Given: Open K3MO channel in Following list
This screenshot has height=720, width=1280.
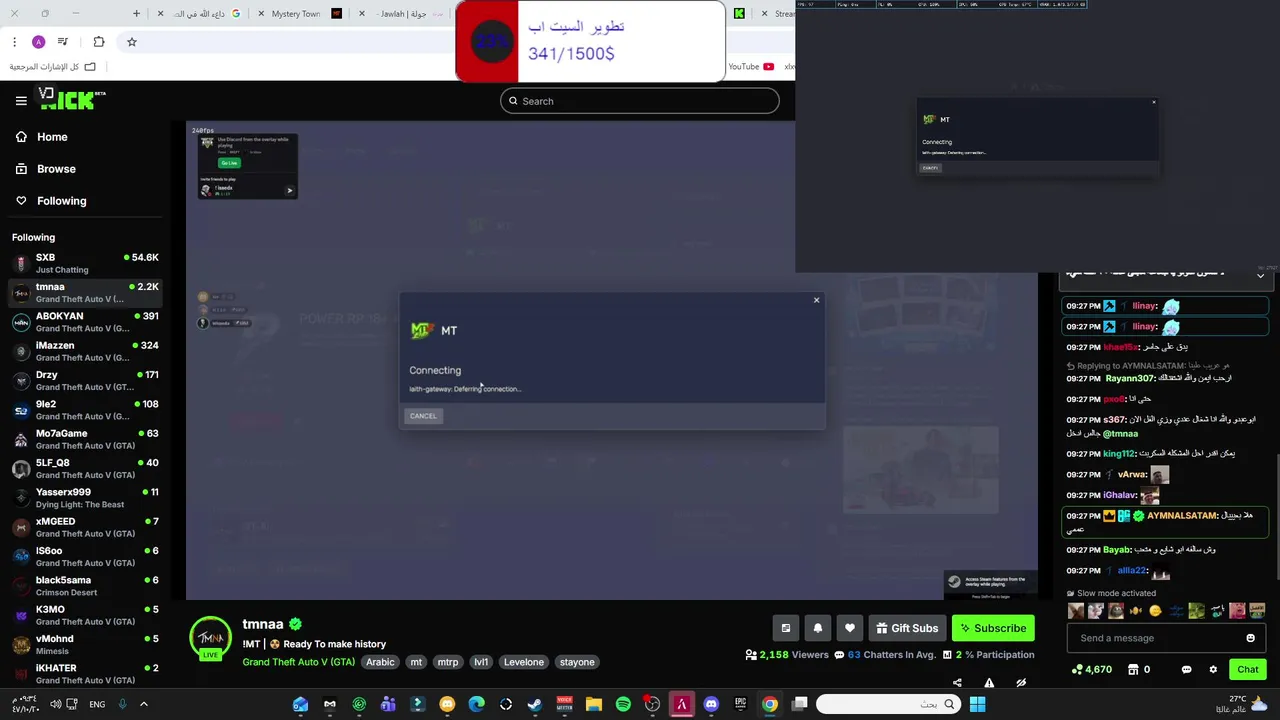Looking at the screenshot, I should [x=86, y=615].
